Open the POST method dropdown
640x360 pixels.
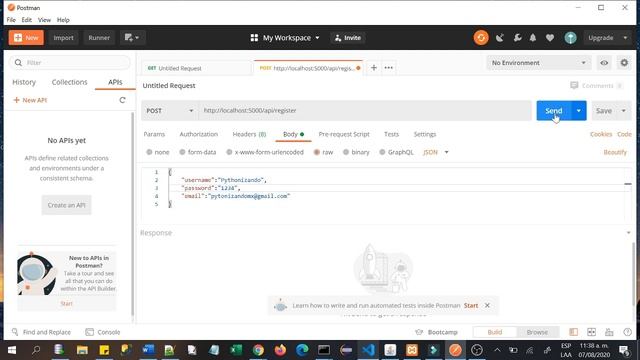169,111
